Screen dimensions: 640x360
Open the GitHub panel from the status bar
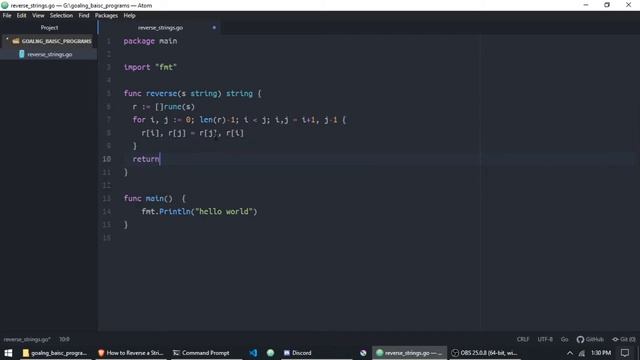point(590,339)
